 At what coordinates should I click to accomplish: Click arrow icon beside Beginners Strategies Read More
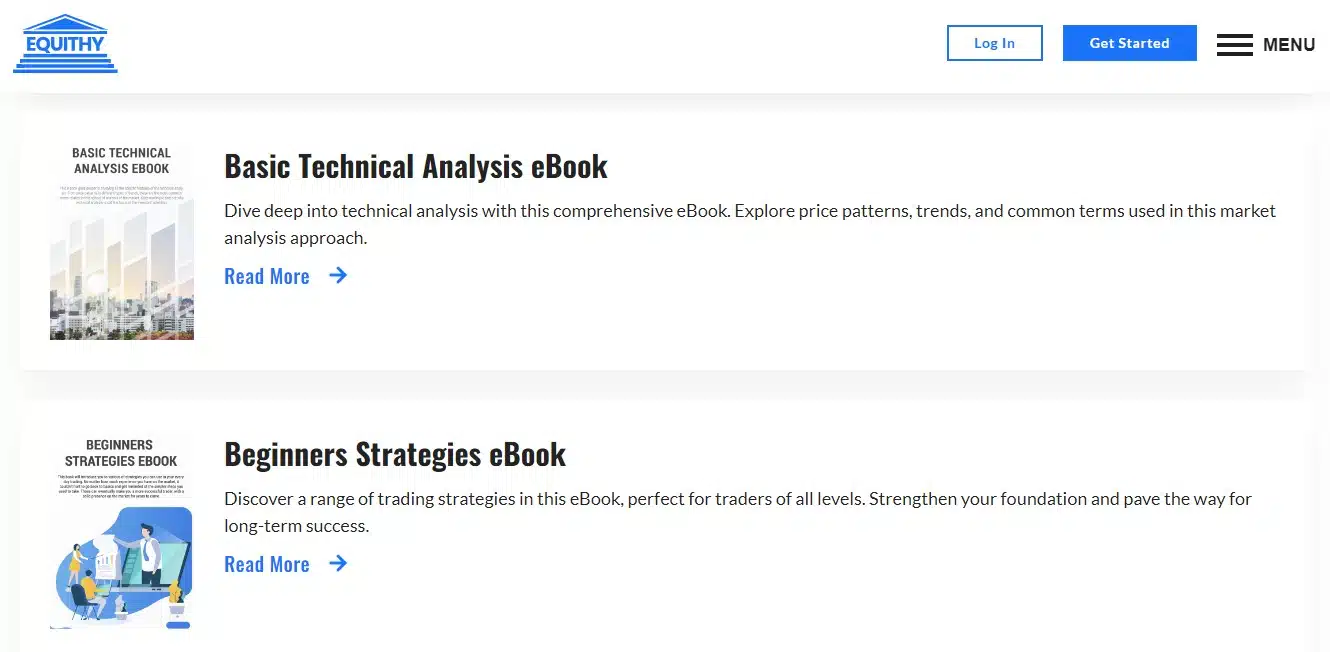338,563
